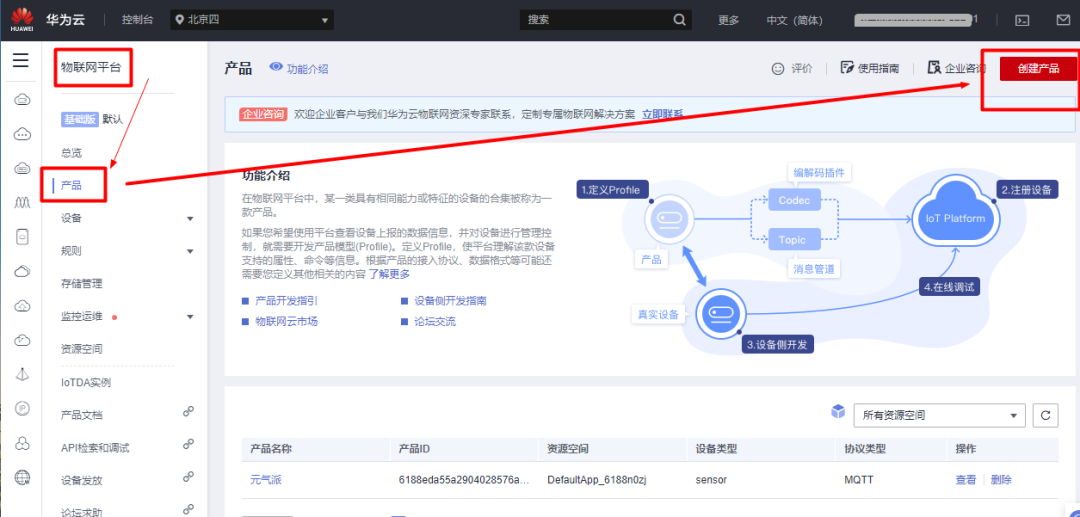
Task: Expand the 规则 sidebar menu
Action: 190,251
